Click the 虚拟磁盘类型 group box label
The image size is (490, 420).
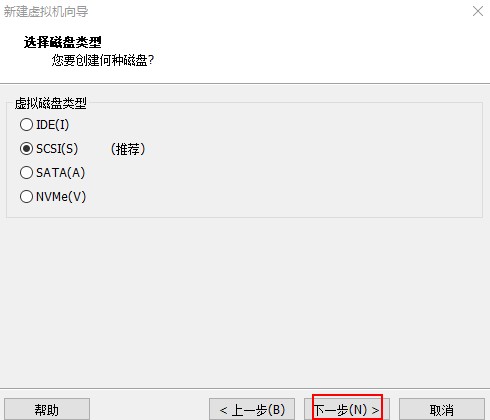click(x=51, y=103)
